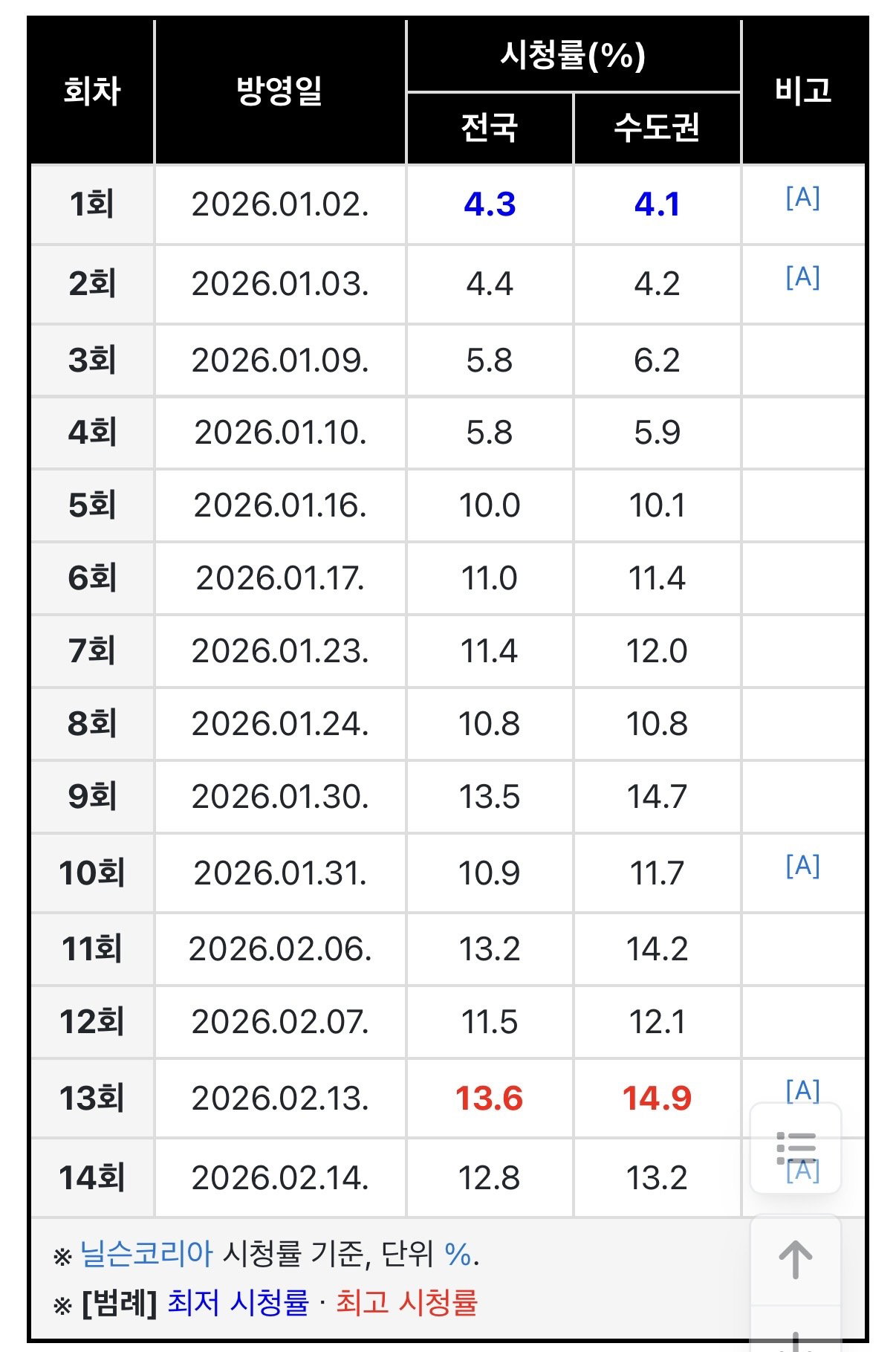Select the 전국 column header

coord(490,128)
